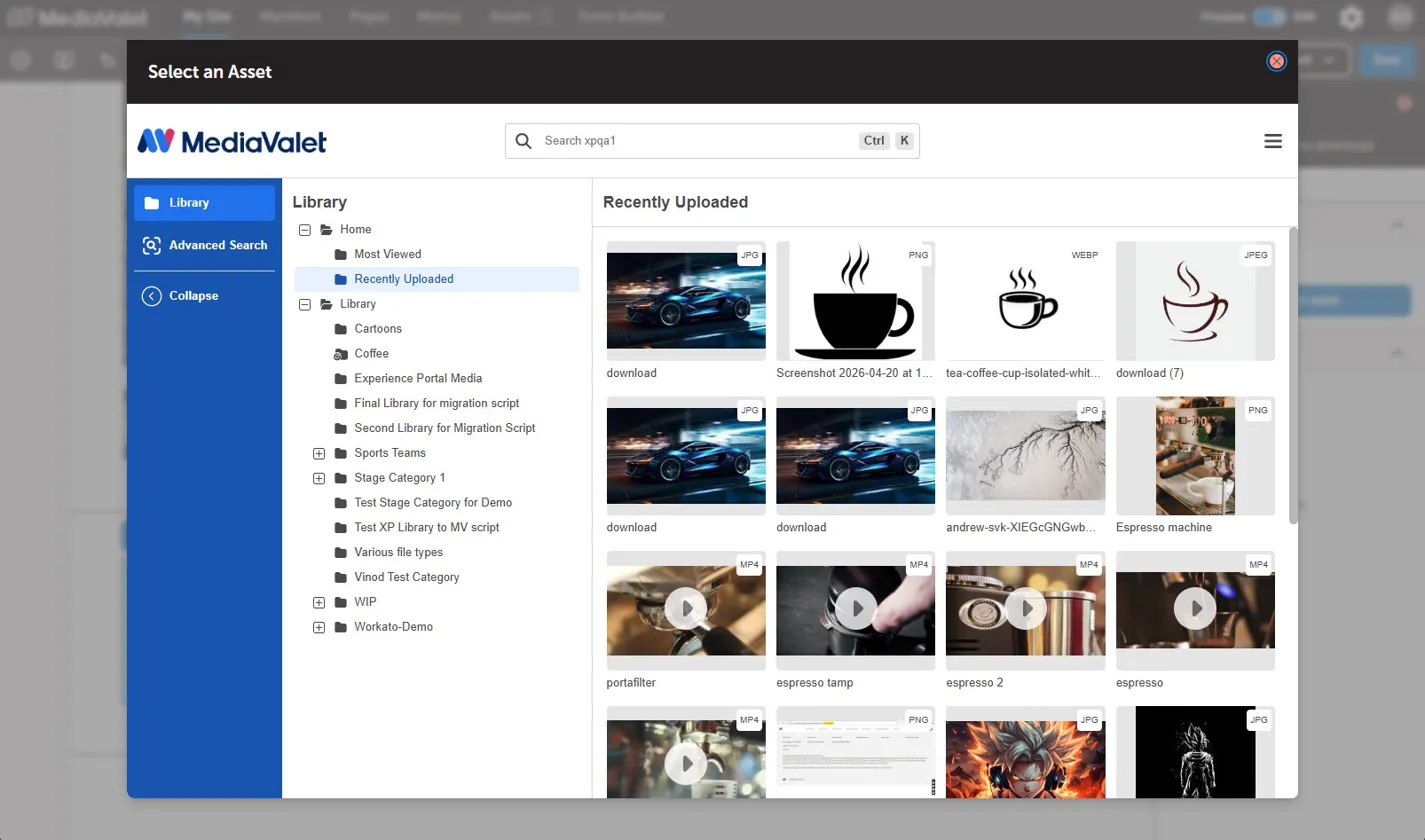Select Library tab in blue sidebar

204,203
